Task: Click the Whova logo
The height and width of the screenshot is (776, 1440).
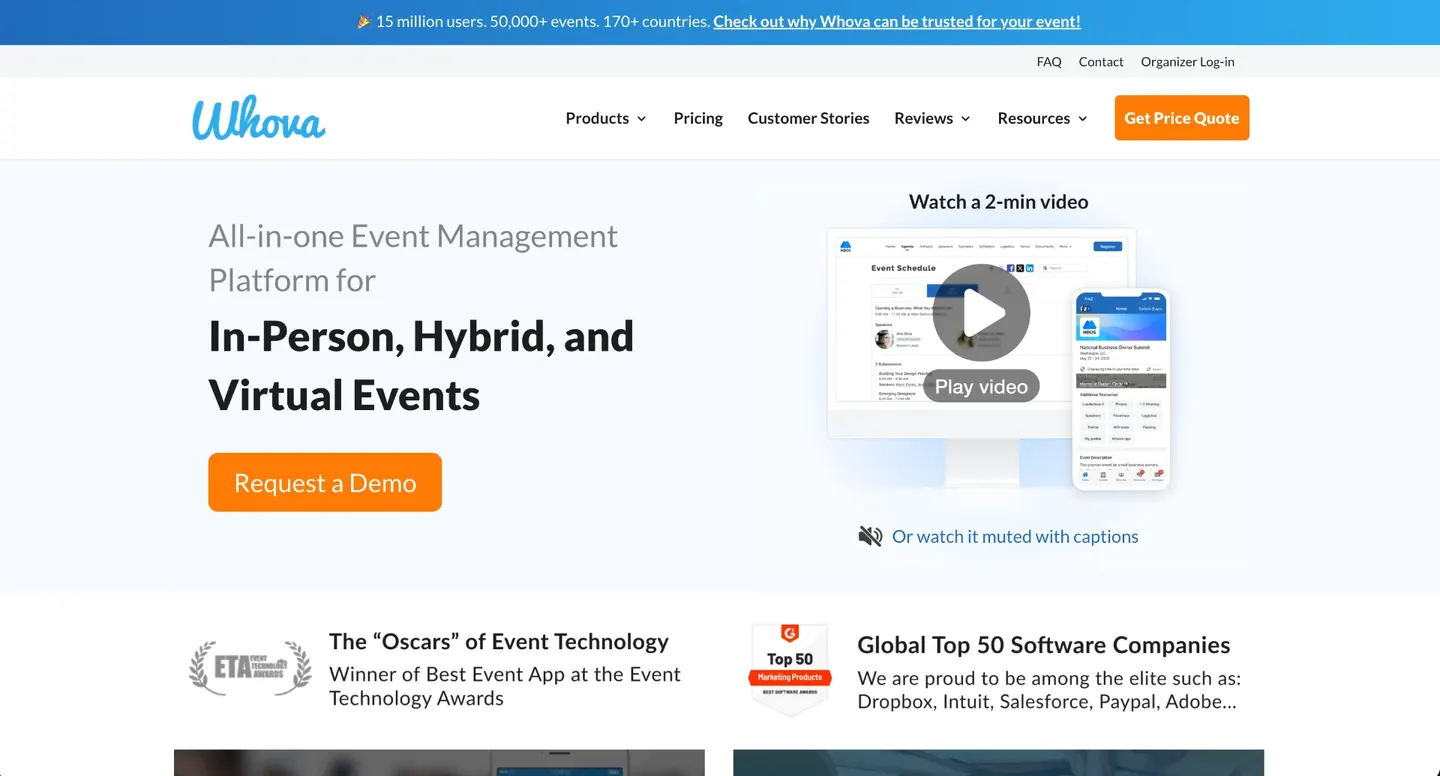Action: tap(259, 118)
